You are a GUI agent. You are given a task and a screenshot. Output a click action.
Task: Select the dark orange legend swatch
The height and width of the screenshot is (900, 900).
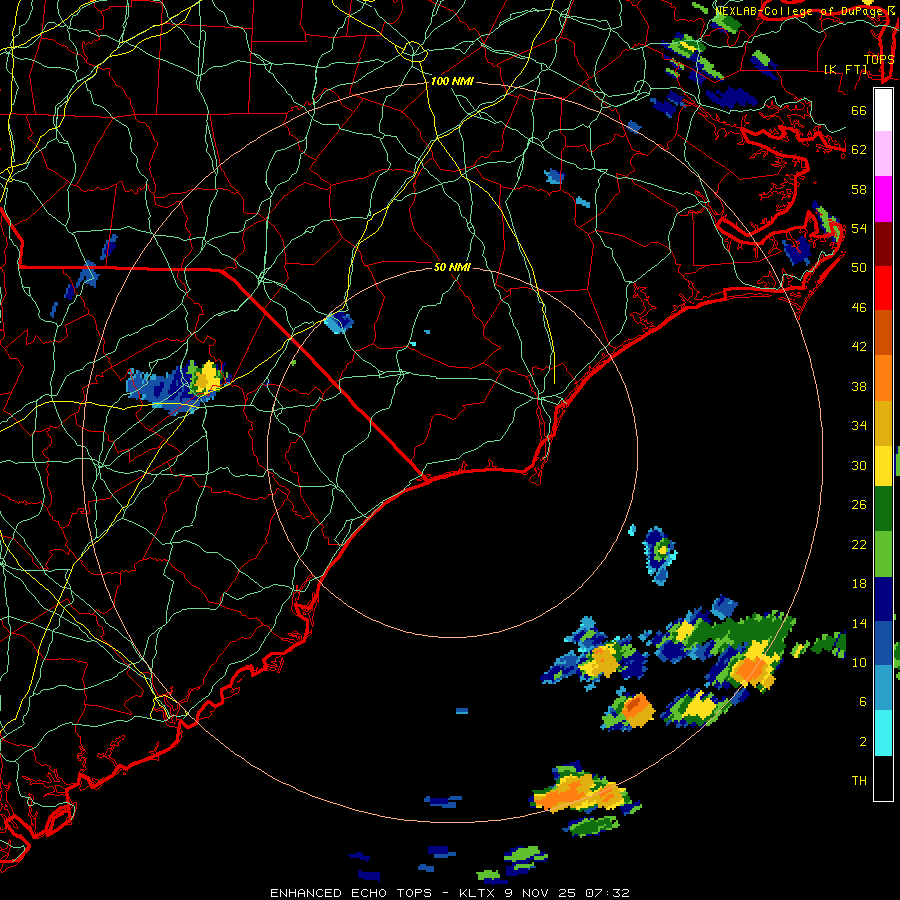(x=883, y=332)
